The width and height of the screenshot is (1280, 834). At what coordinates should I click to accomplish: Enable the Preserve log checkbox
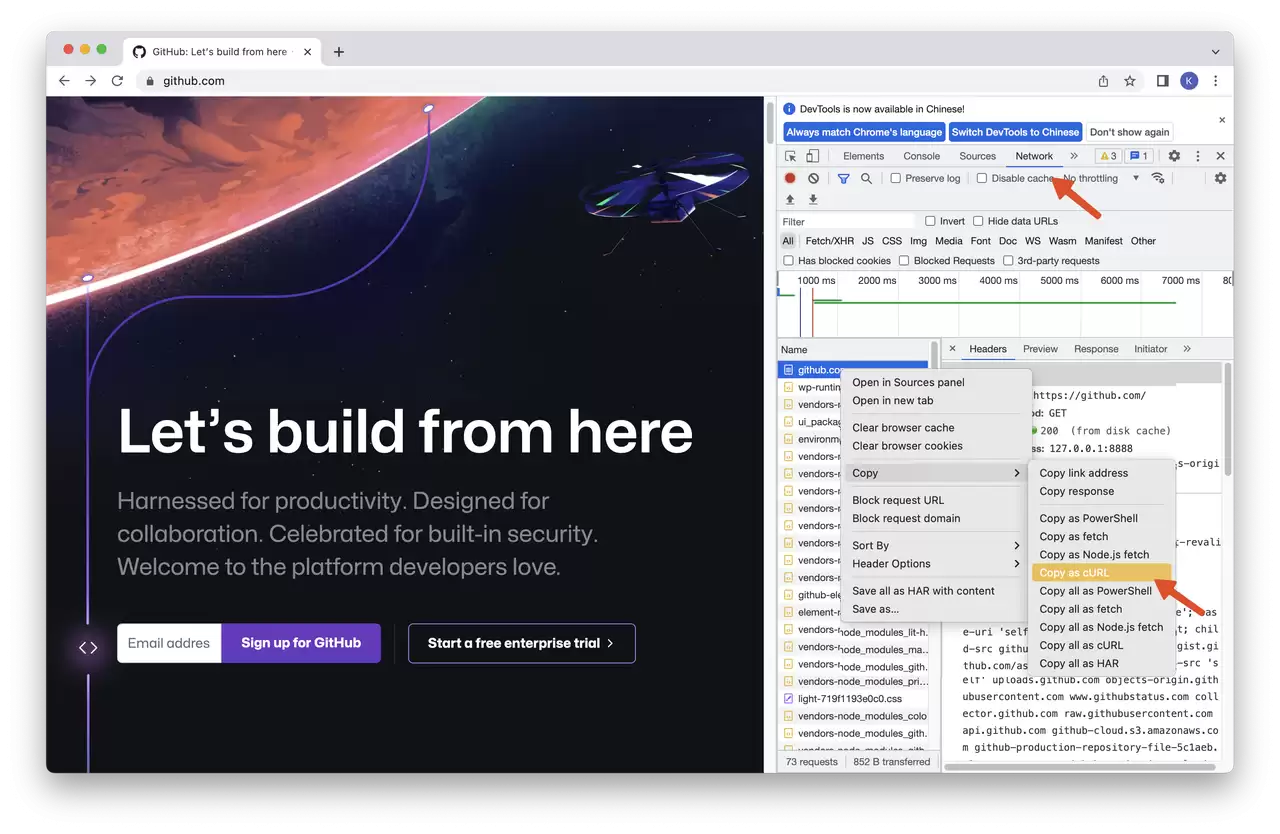896,178
